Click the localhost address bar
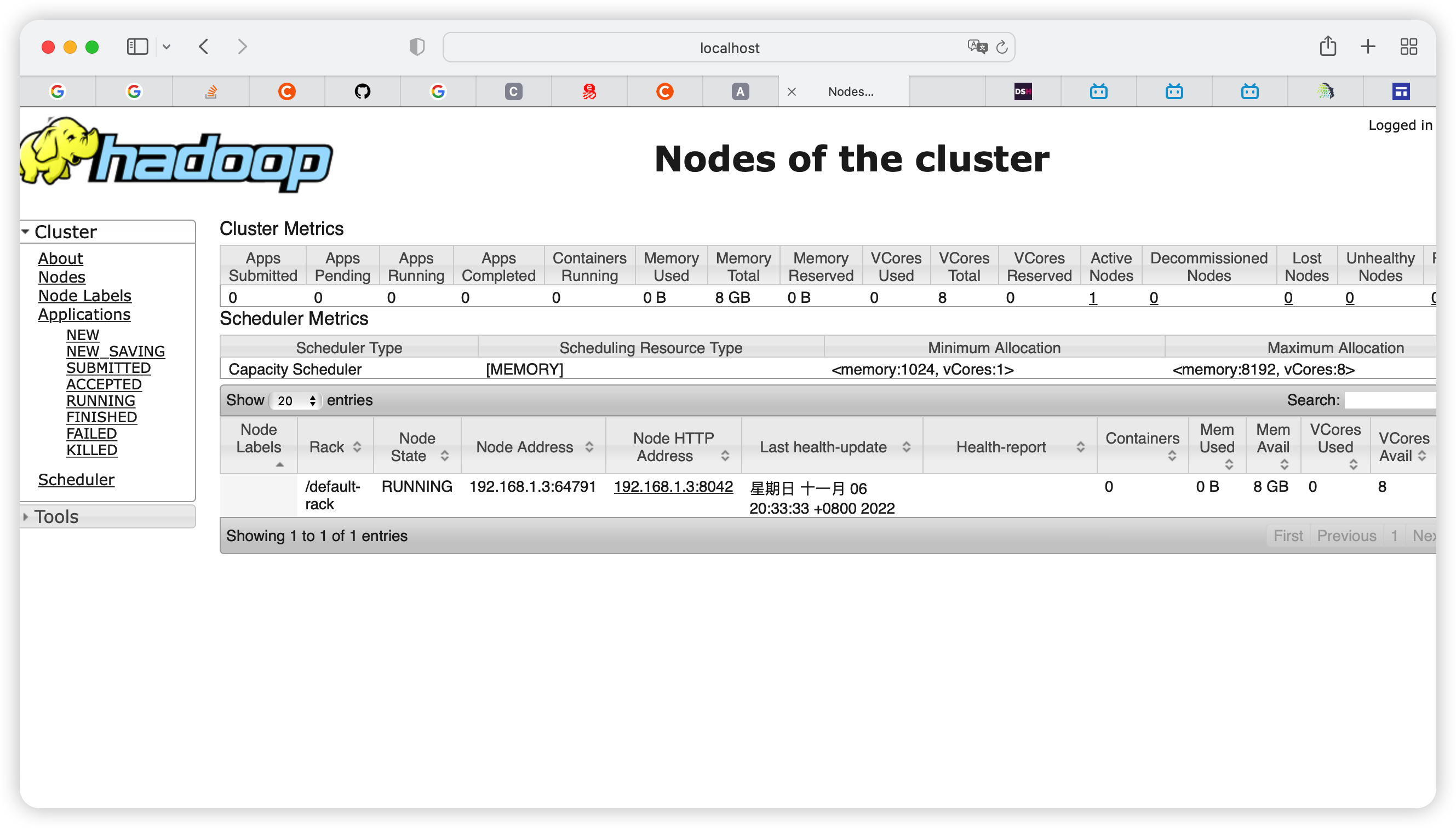This screenshot has height=828, width=1456. coord(729,48)
